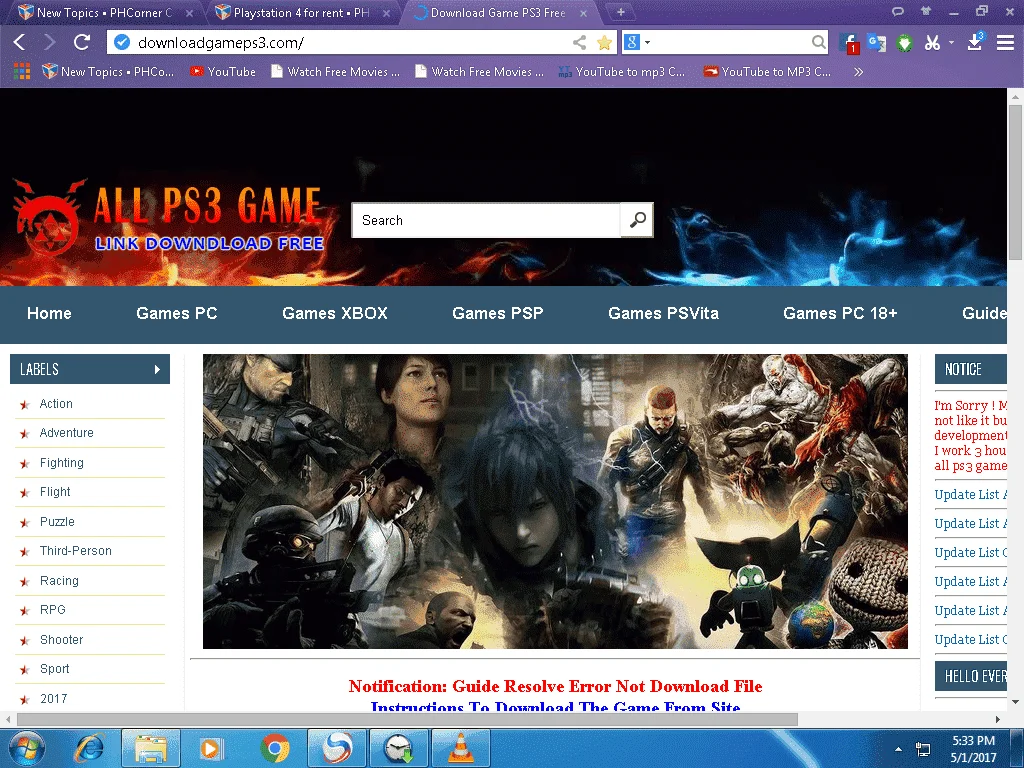The width and height of the screenshot is (1024, 768).
Task: Launch Internet Explorer from taskbar
Action: point(89,748)
